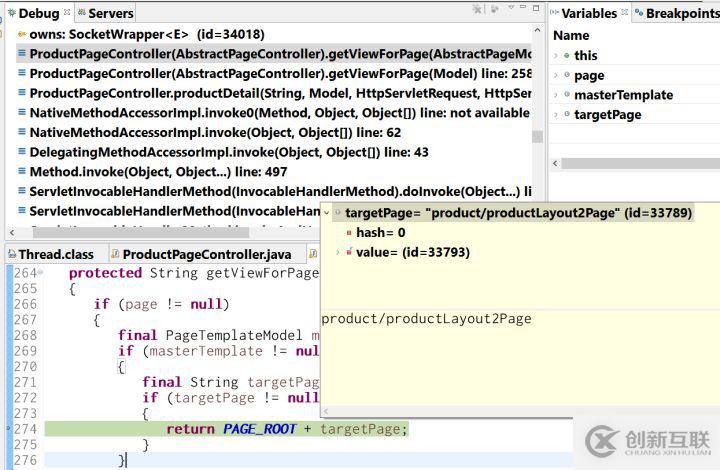The width and height of the screenshot is (720, 470).
Task: Click stack frame icon of invoke0 row
Action: coord(22,112)
